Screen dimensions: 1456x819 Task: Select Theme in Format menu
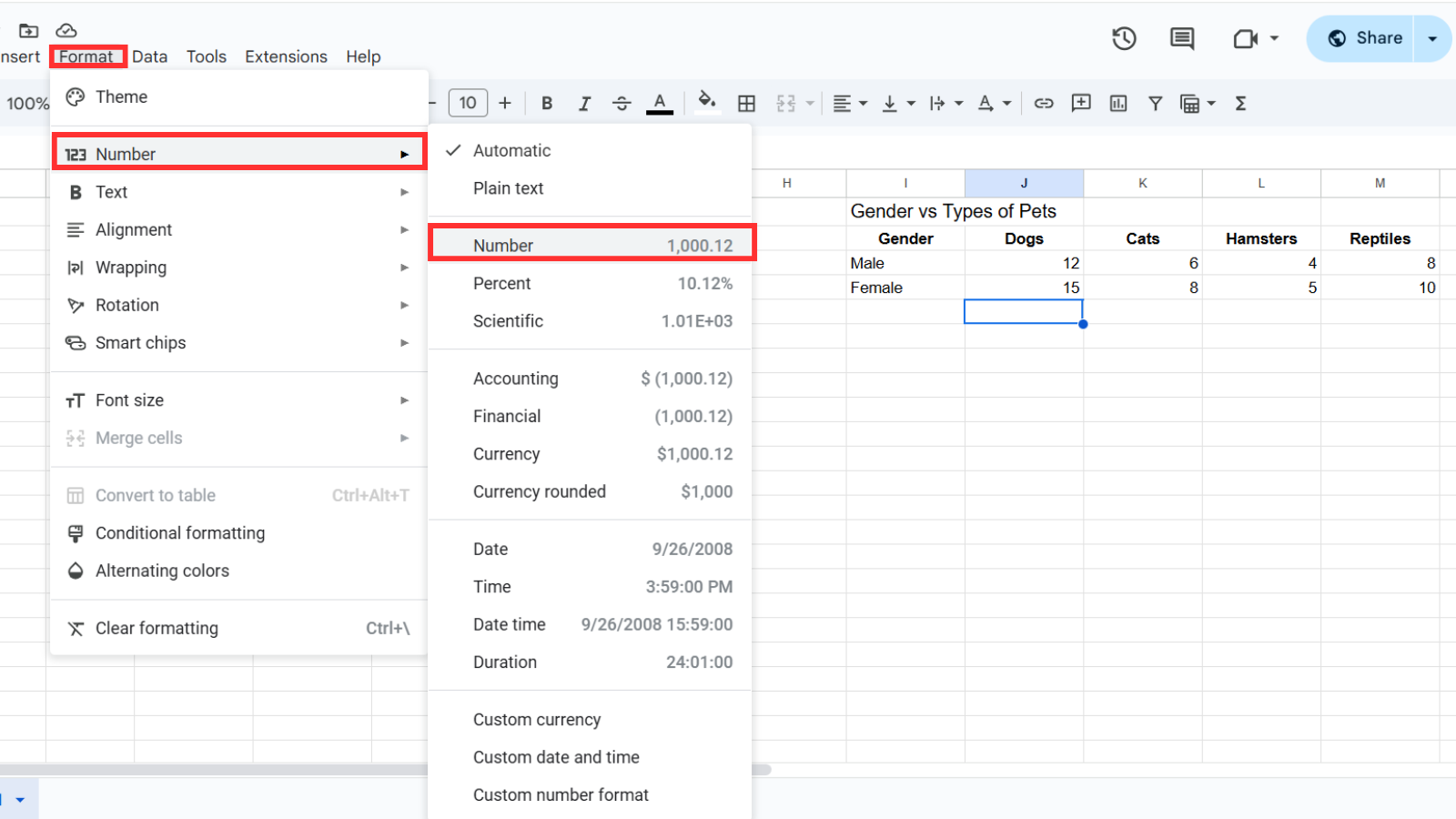(239, 96)
